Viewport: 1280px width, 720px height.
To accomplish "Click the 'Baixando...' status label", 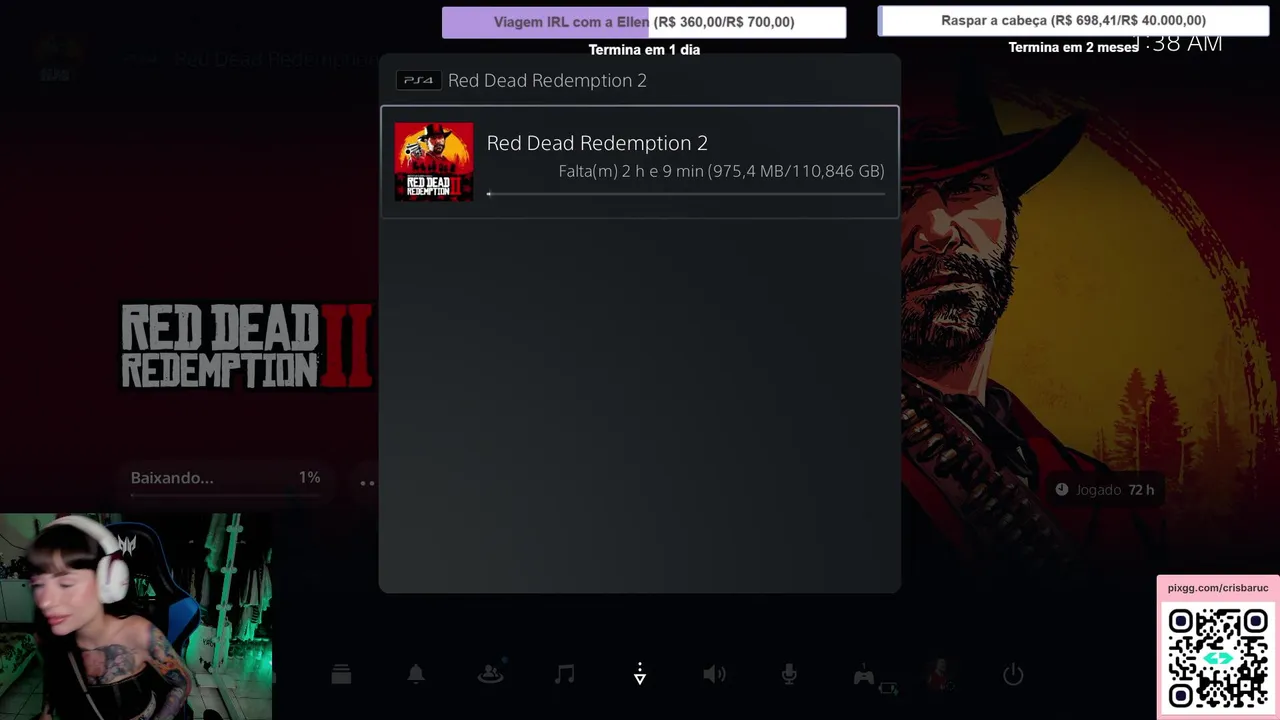I will [x=172, y=478].
